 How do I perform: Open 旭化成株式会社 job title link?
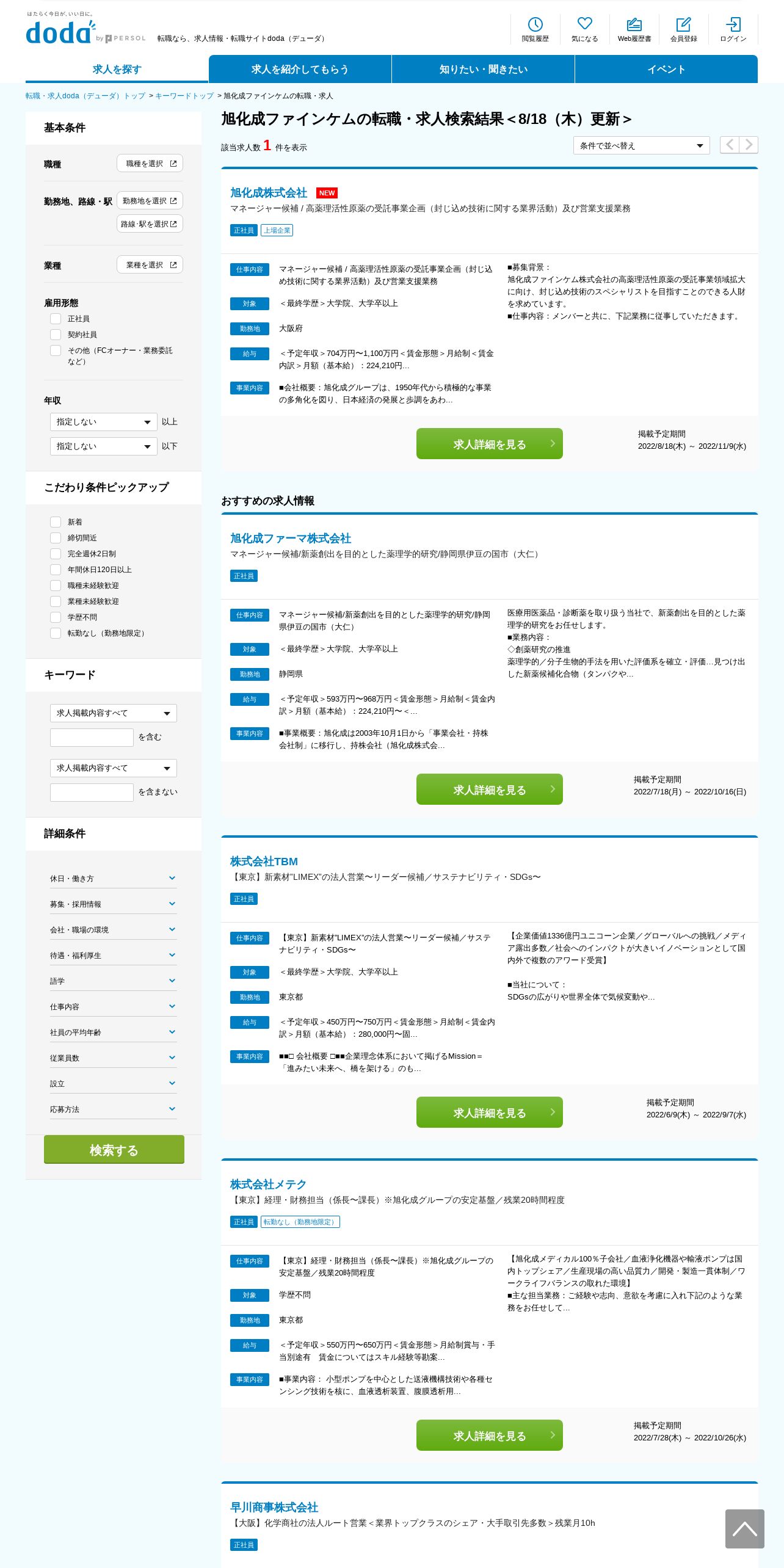pos(269,193)
